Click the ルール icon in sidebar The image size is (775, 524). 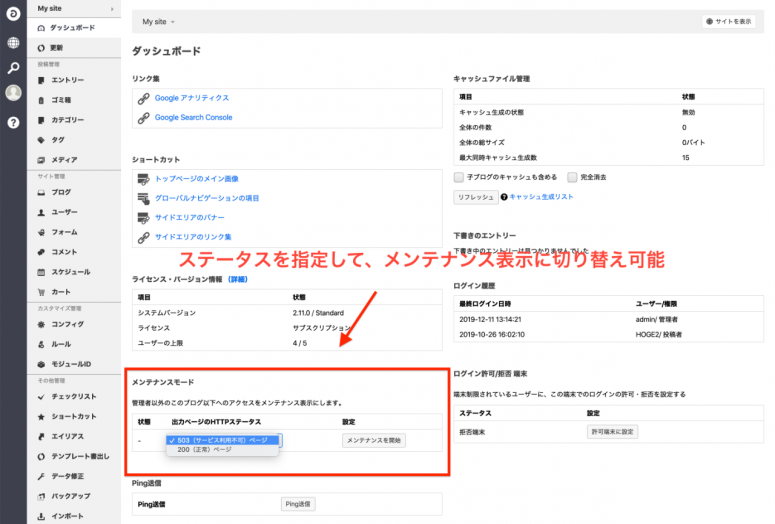(42, 344)
